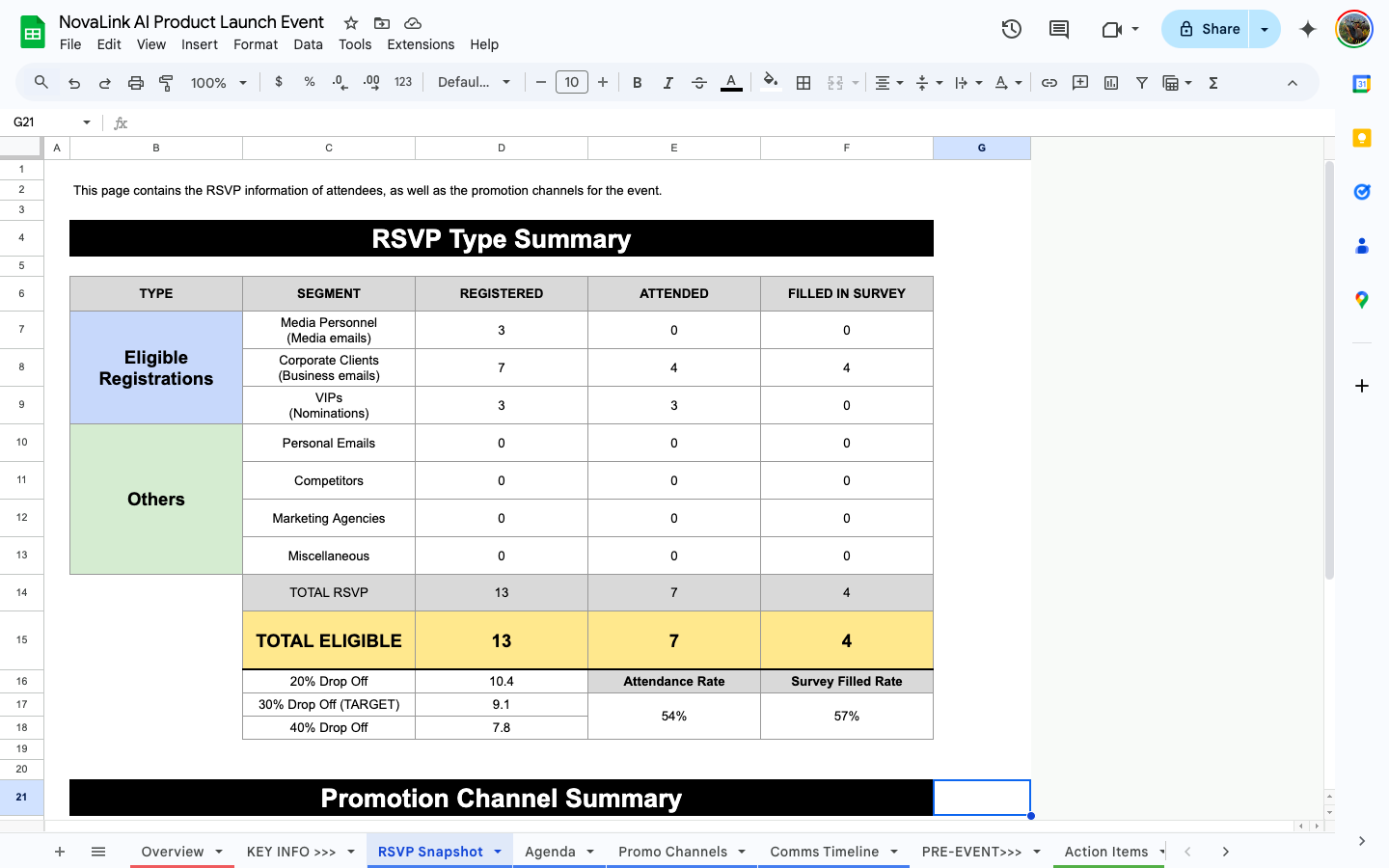The width and height of the screenshot is (1389, 868).
Task: Increase decimal places
Action: [371, 83]
